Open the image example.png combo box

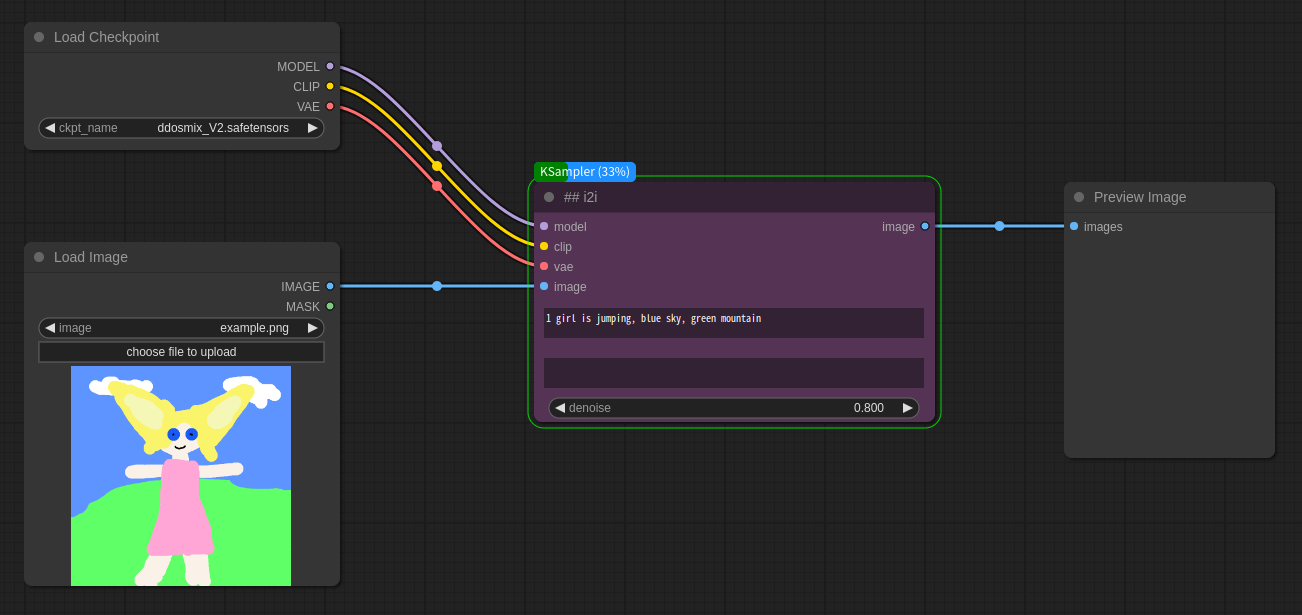tap(181, 328)
